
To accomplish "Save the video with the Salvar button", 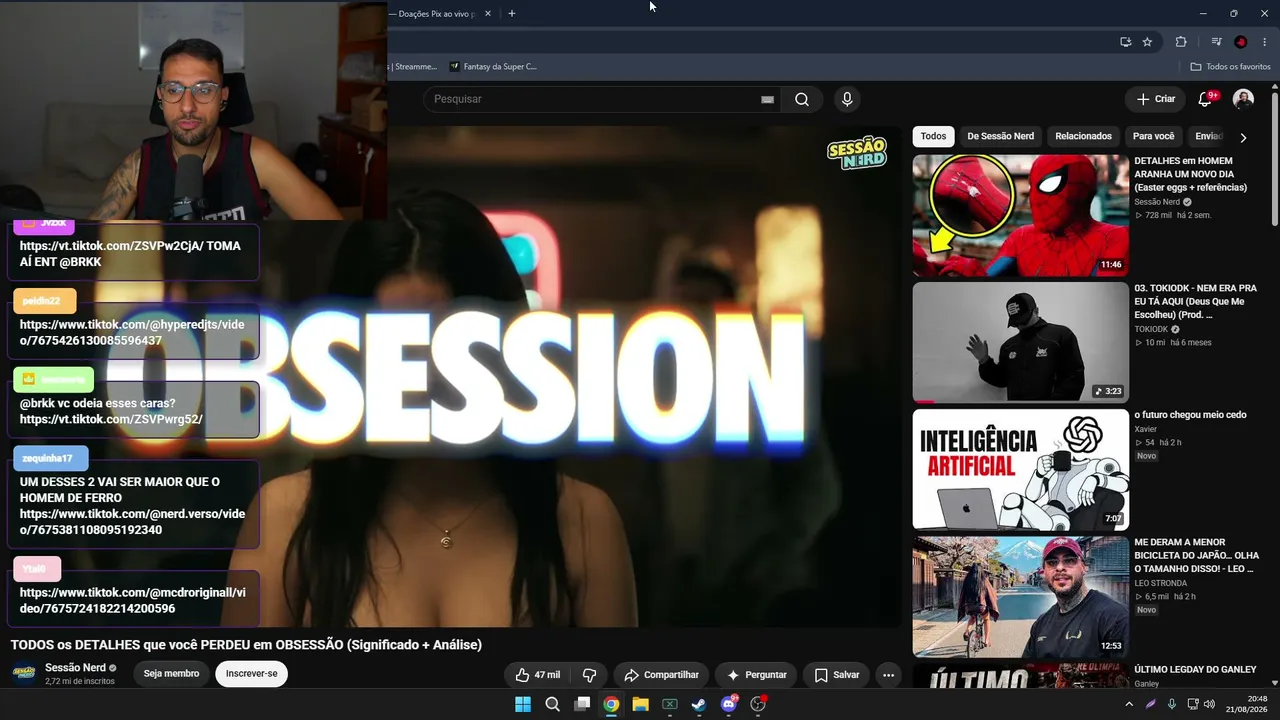I will [837, 675].
